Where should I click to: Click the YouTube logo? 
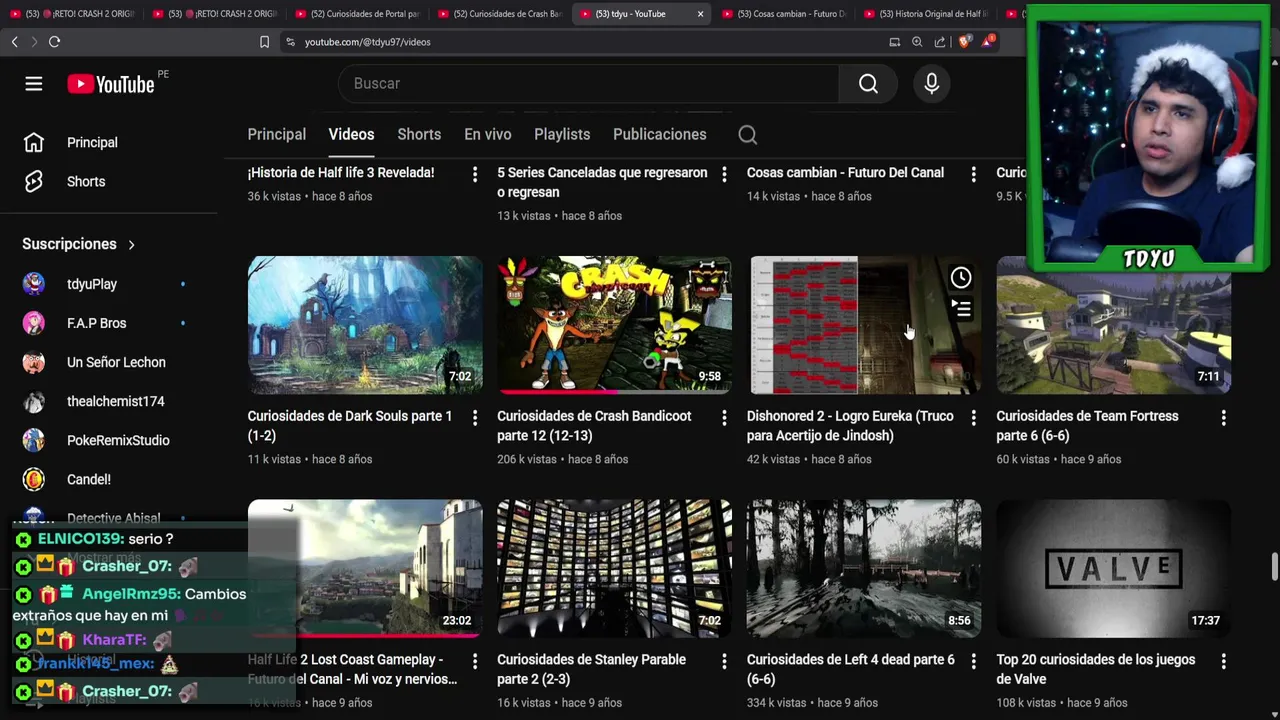(x=111, y=84)
